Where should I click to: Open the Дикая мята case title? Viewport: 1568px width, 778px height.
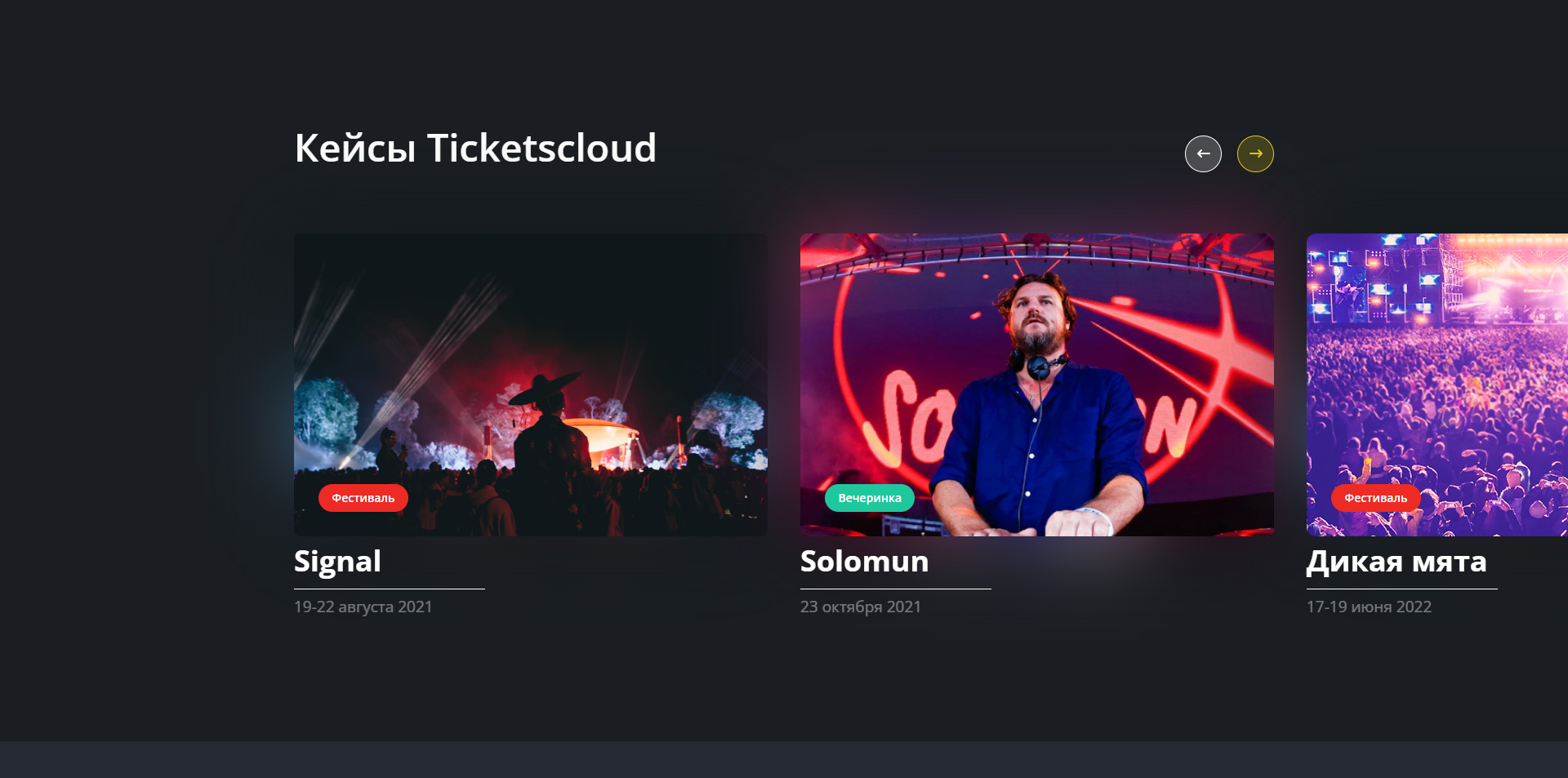1396,562
